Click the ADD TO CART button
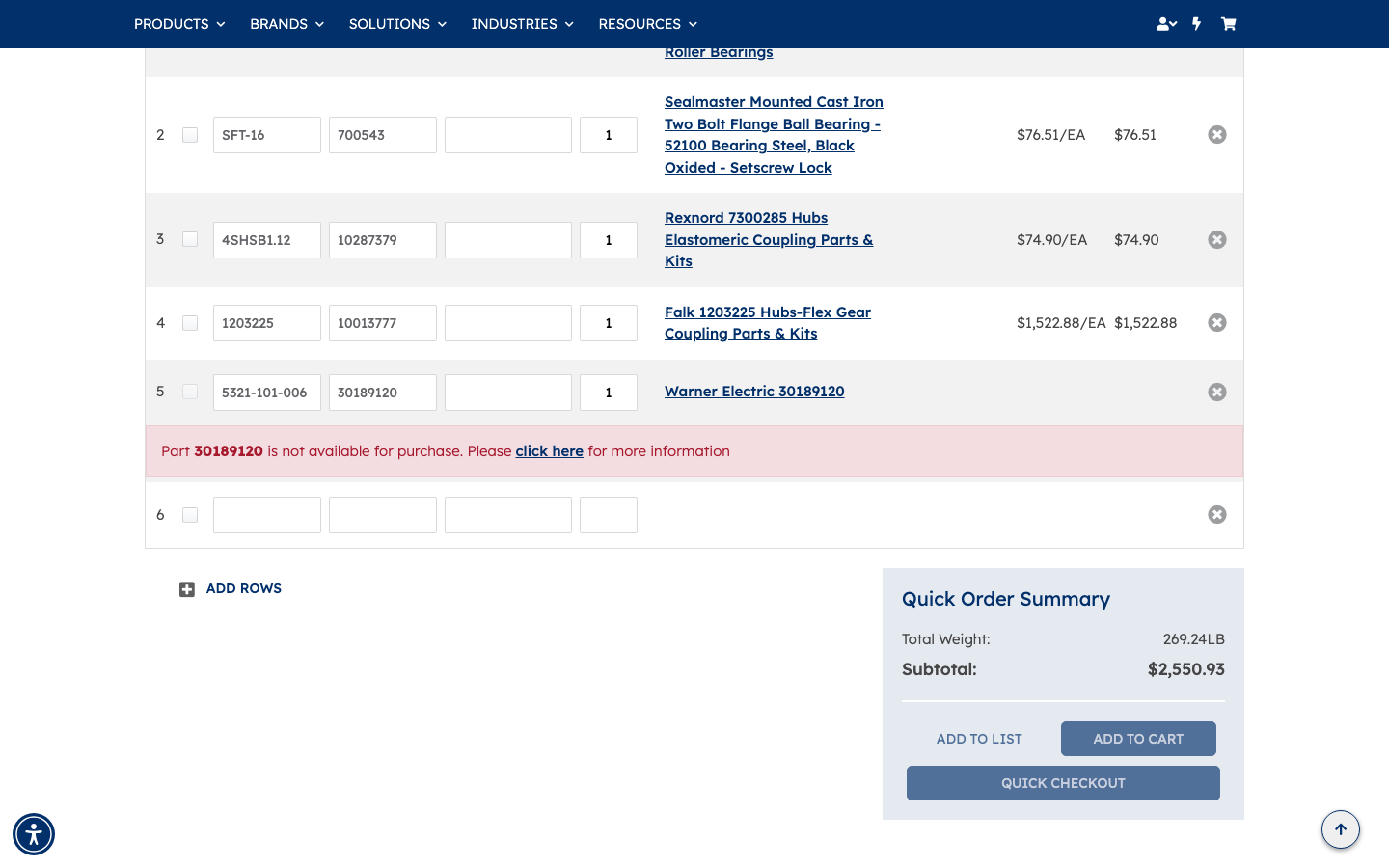 click(x=1138, y=739)
